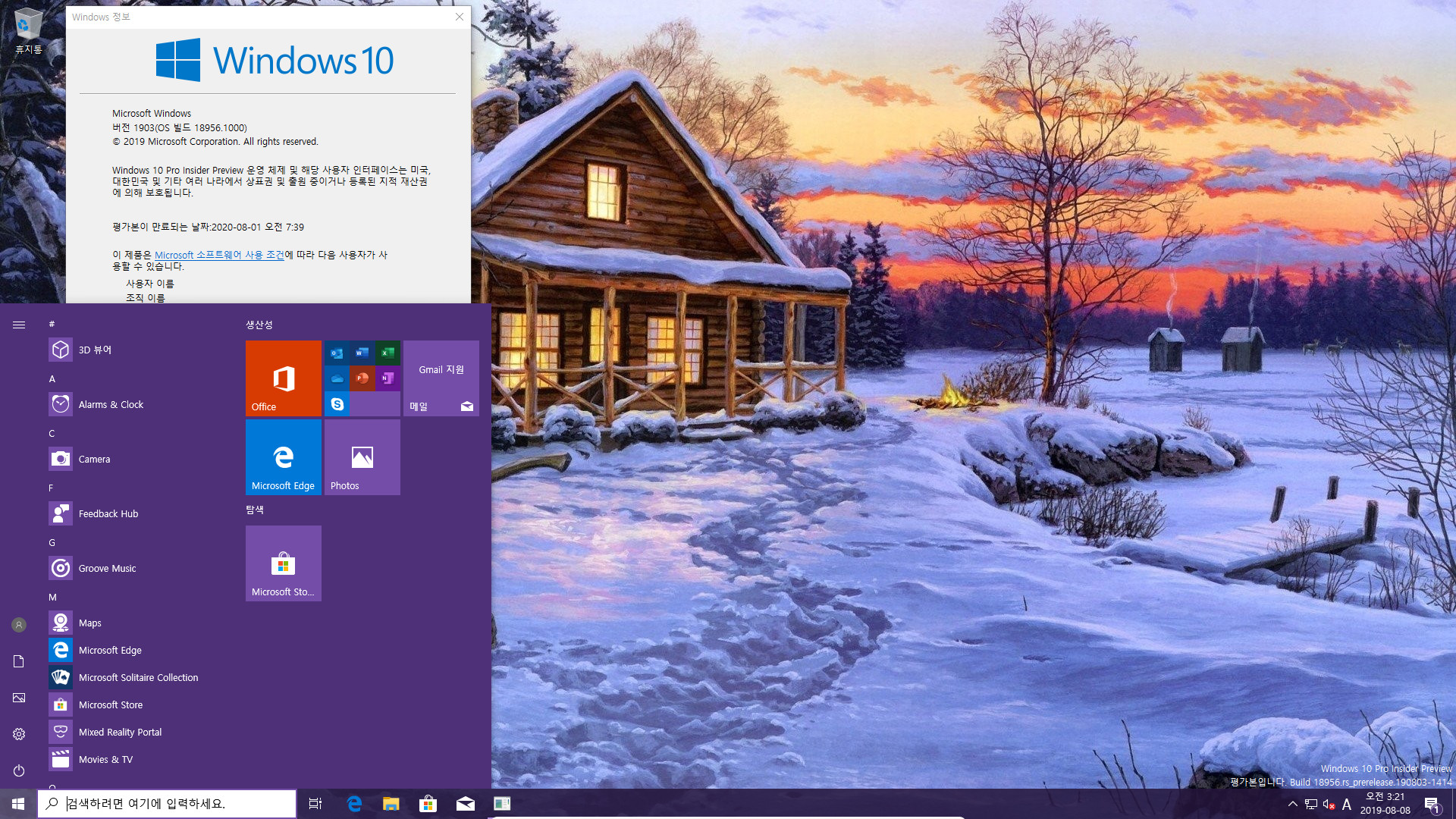This screenshot has width=1456, height=819.
Task: Launch Edge from the taskbar
Action: click(x=354, y=804)
